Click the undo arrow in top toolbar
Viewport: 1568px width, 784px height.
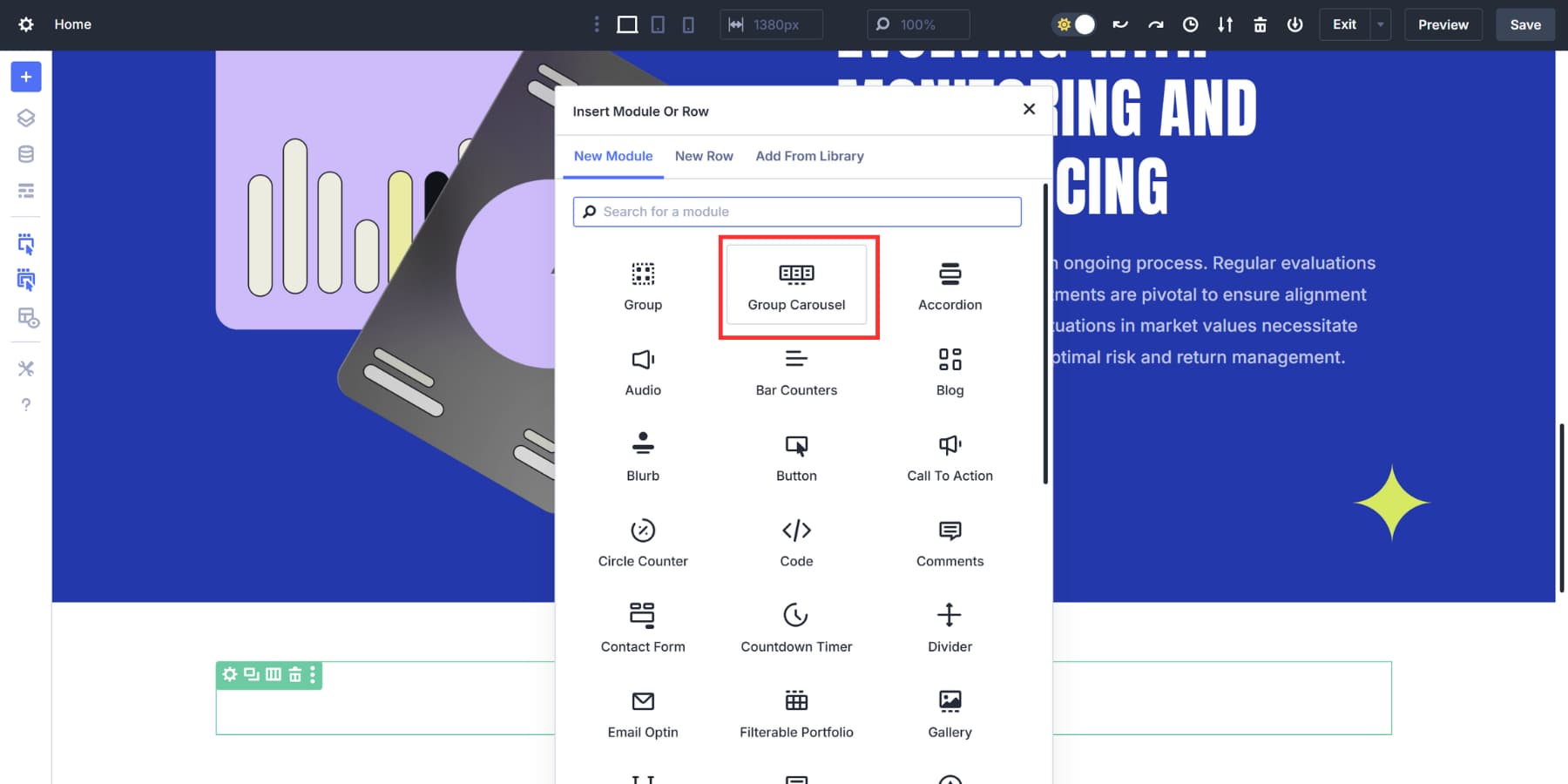(1121, 24)
